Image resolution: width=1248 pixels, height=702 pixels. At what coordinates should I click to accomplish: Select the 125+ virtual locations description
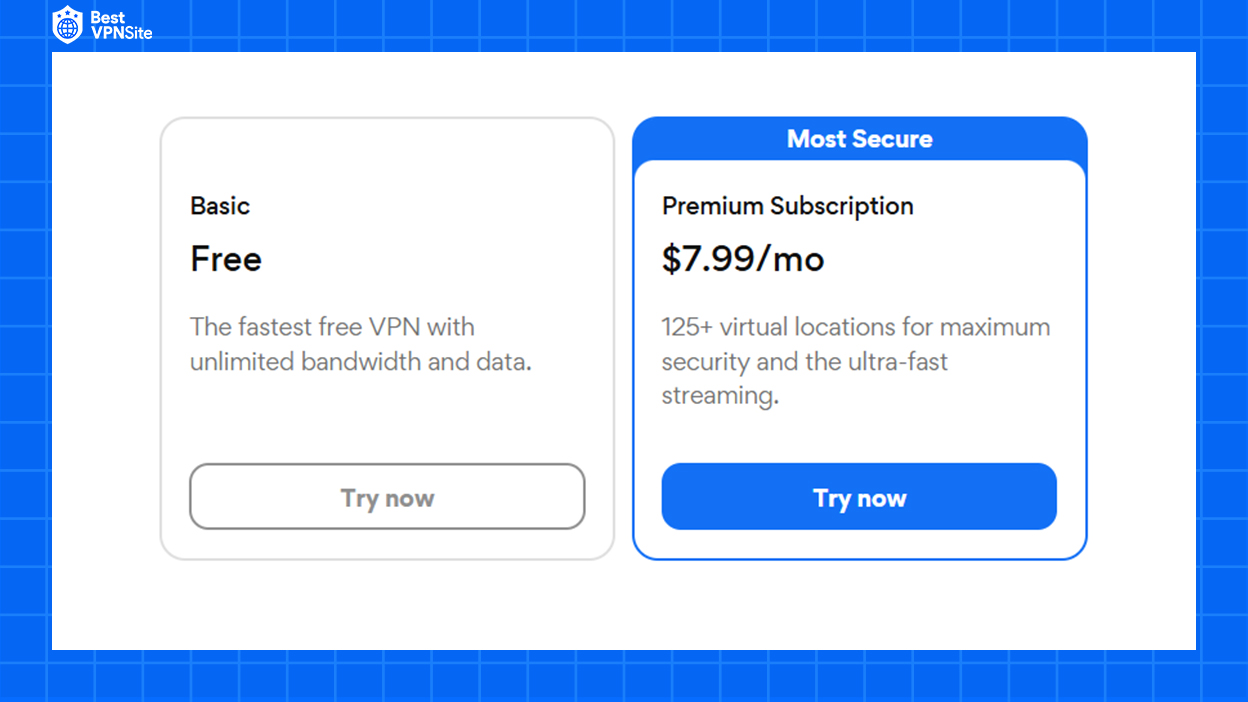point(856,361)
